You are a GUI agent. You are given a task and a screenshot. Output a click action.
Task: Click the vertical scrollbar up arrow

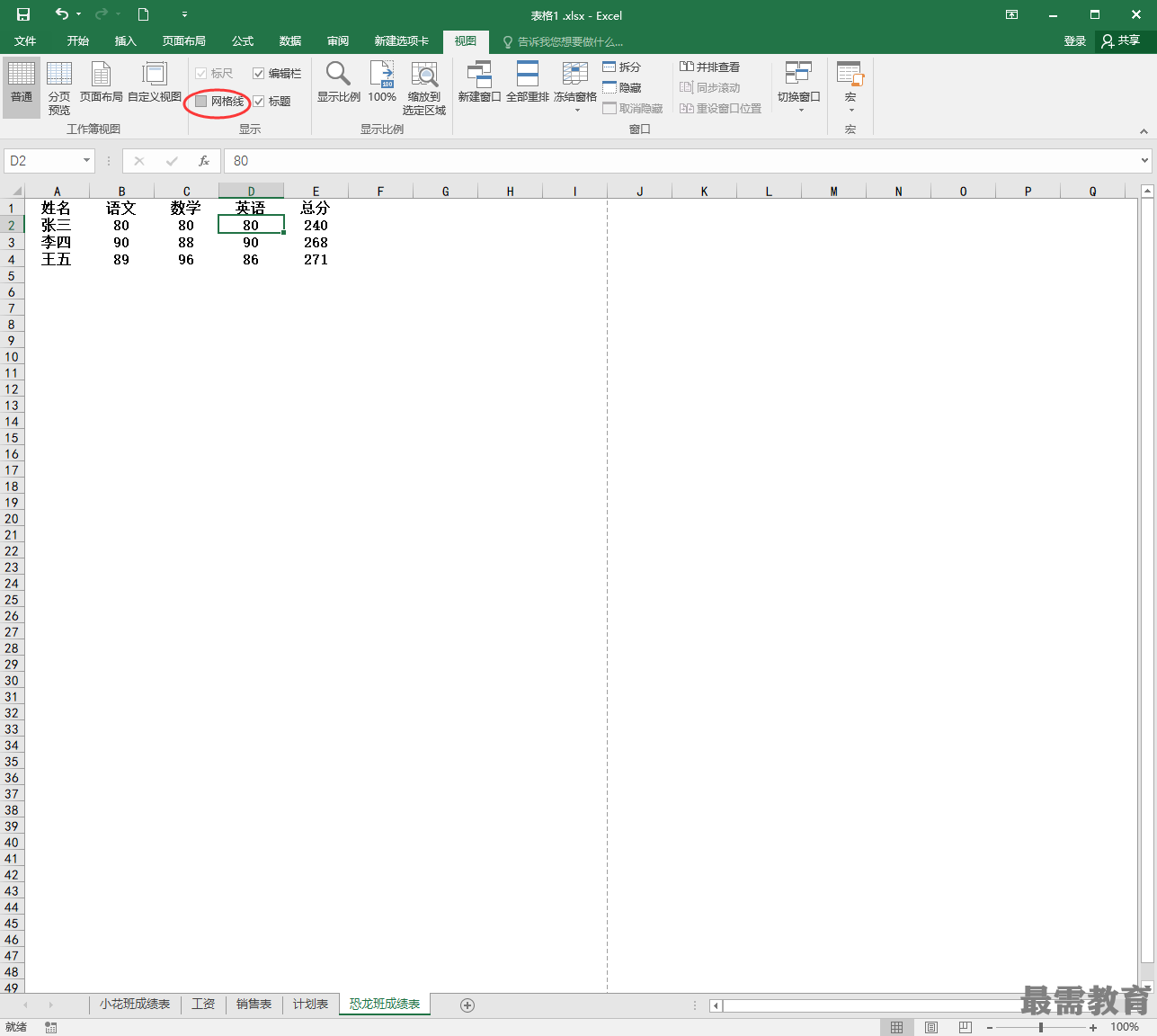click(1147, 192)
